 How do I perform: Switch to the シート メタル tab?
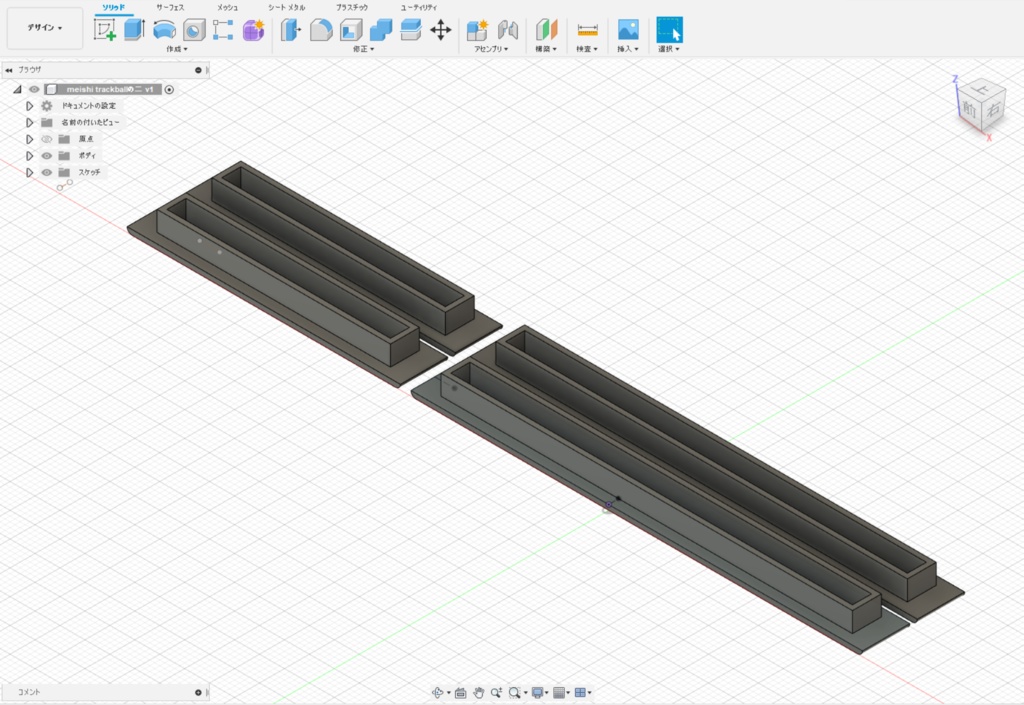coord(286,7)
